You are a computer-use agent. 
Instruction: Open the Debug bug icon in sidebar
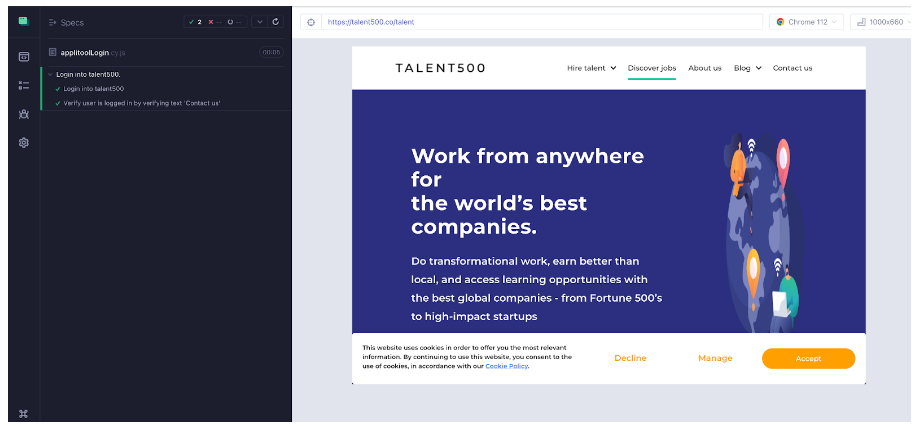(x=23, y=114)
